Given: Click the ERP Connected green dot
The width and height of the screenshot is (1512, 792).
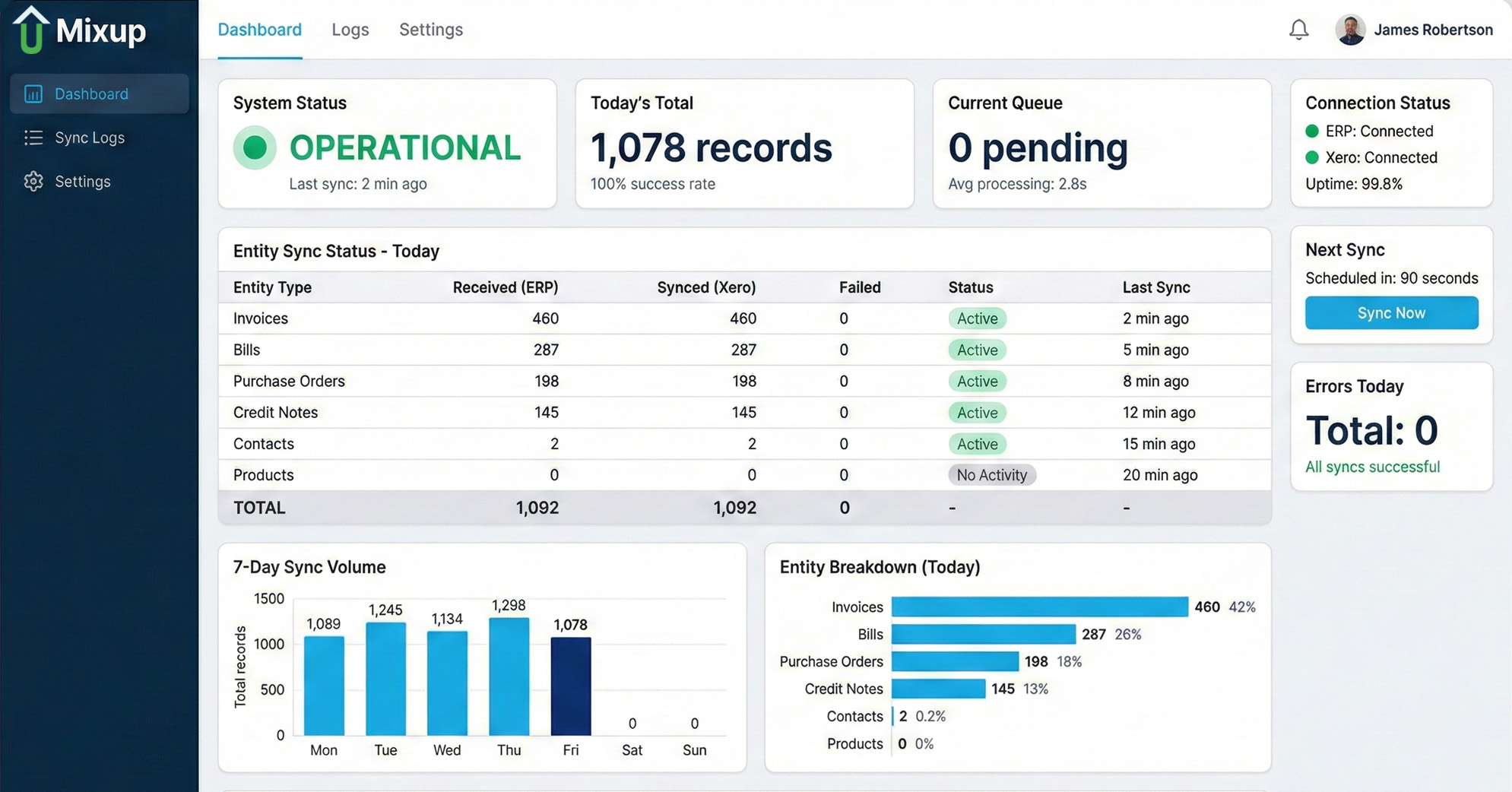Looking at the screenshot, I should point(1312,131).
